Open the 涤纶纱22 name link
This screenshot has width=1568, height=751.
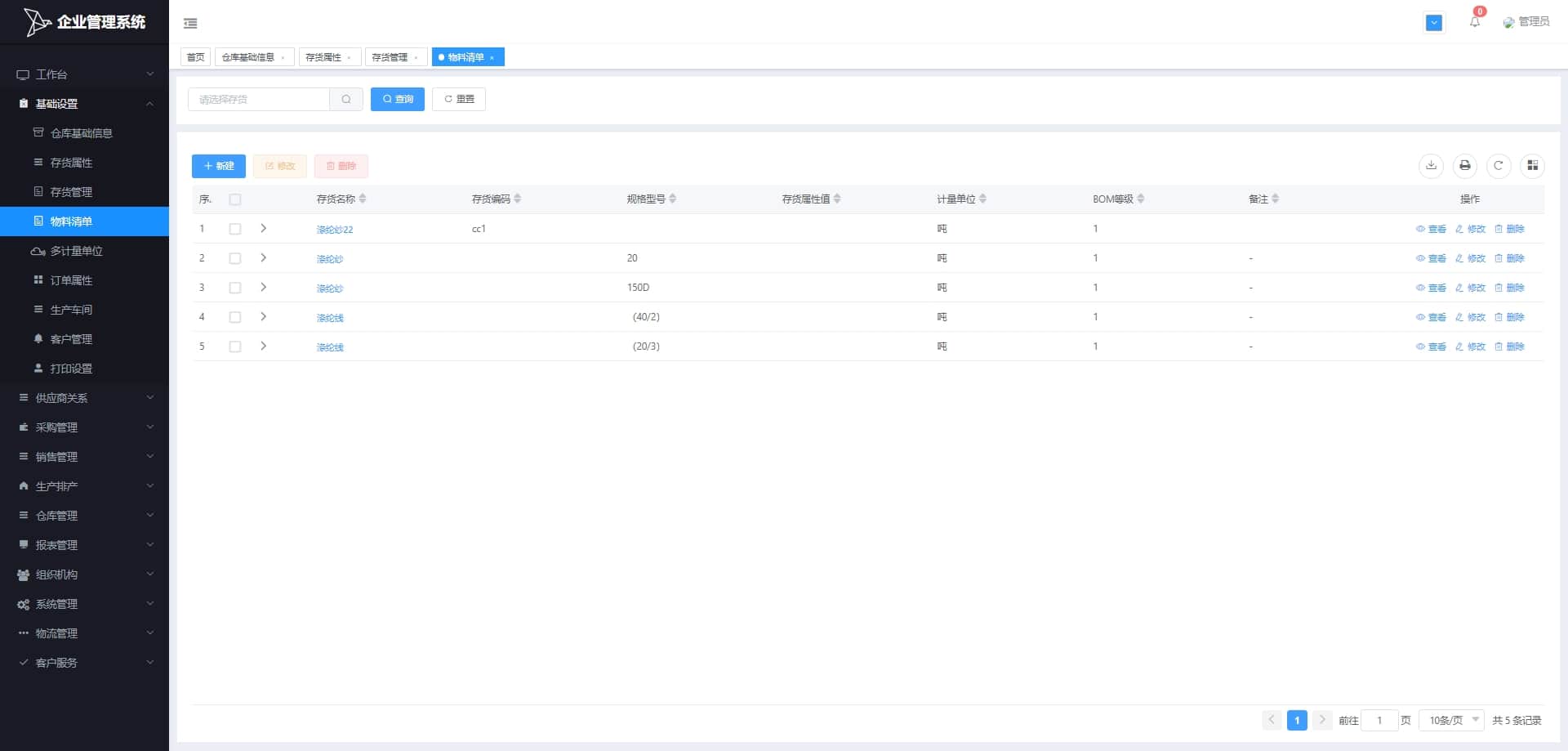(x=335, y=230)
